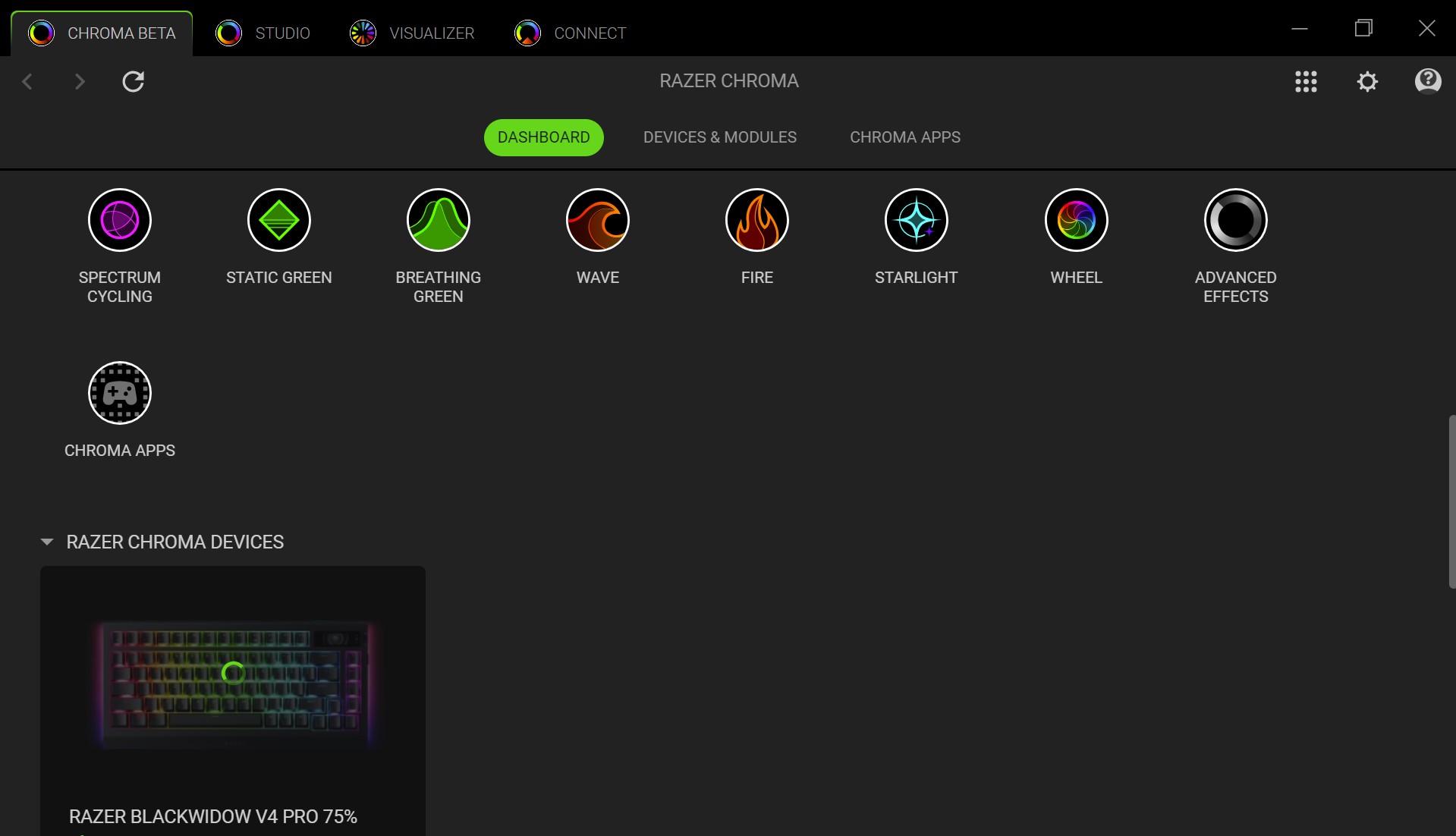Open the app launcher grid icon

tap(1306, 81)
